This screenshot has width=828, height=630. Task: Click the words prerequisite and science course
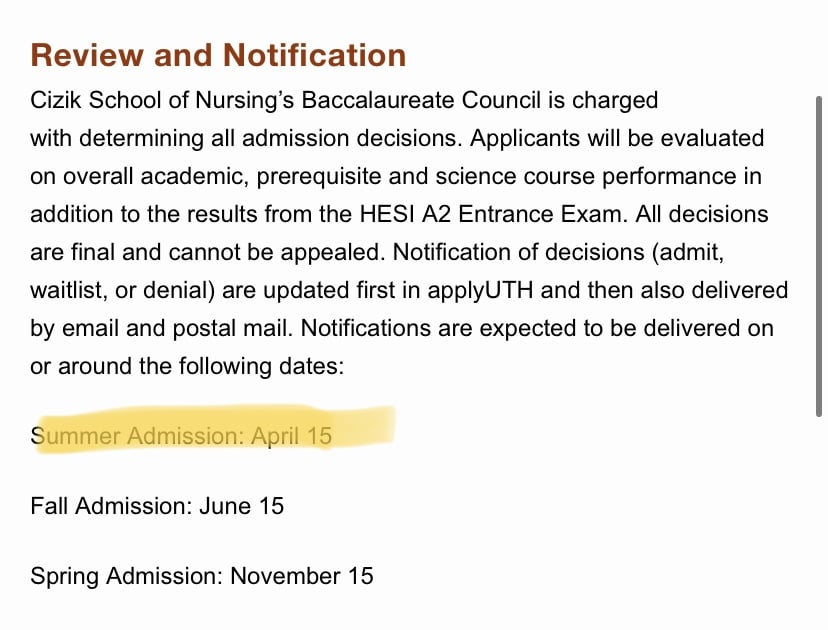click(426, 176)
